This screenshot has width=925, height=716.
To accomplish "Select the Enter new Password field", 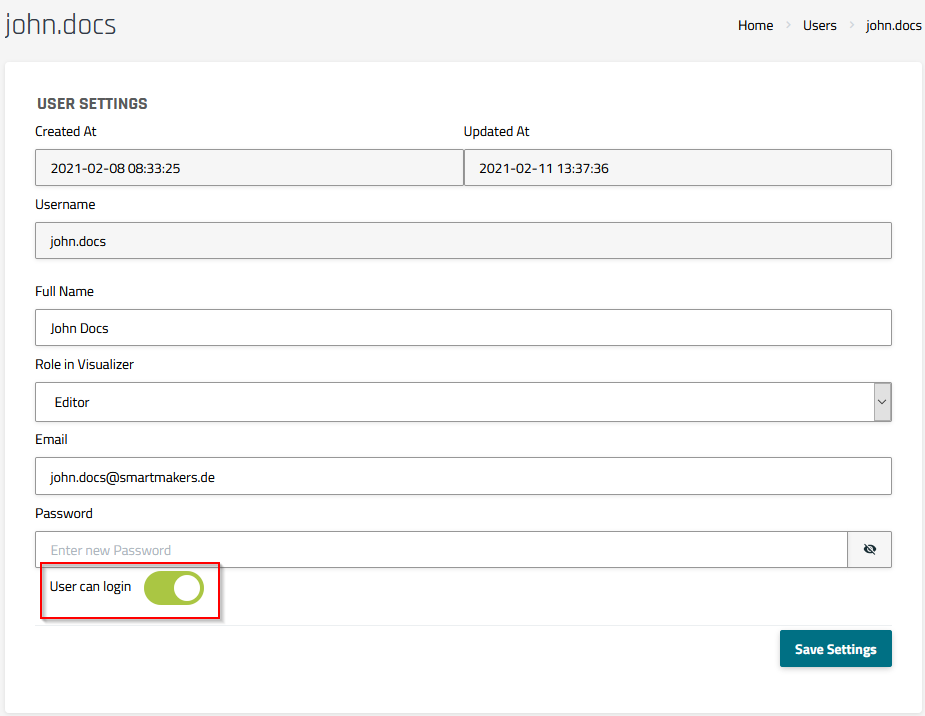I will [x=440, y=550].
